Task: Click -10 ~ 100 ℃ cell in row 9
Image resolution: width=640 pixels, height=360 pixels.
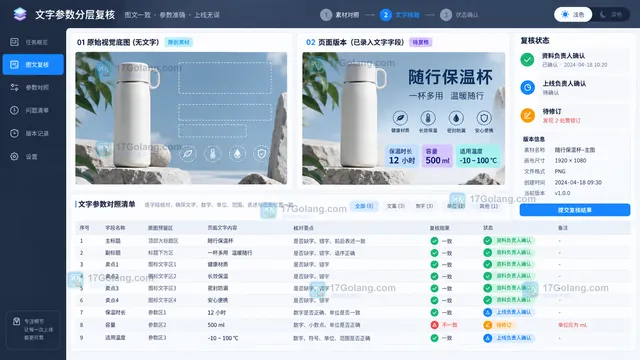Action: pyautogui.click(x=223, y=338)
